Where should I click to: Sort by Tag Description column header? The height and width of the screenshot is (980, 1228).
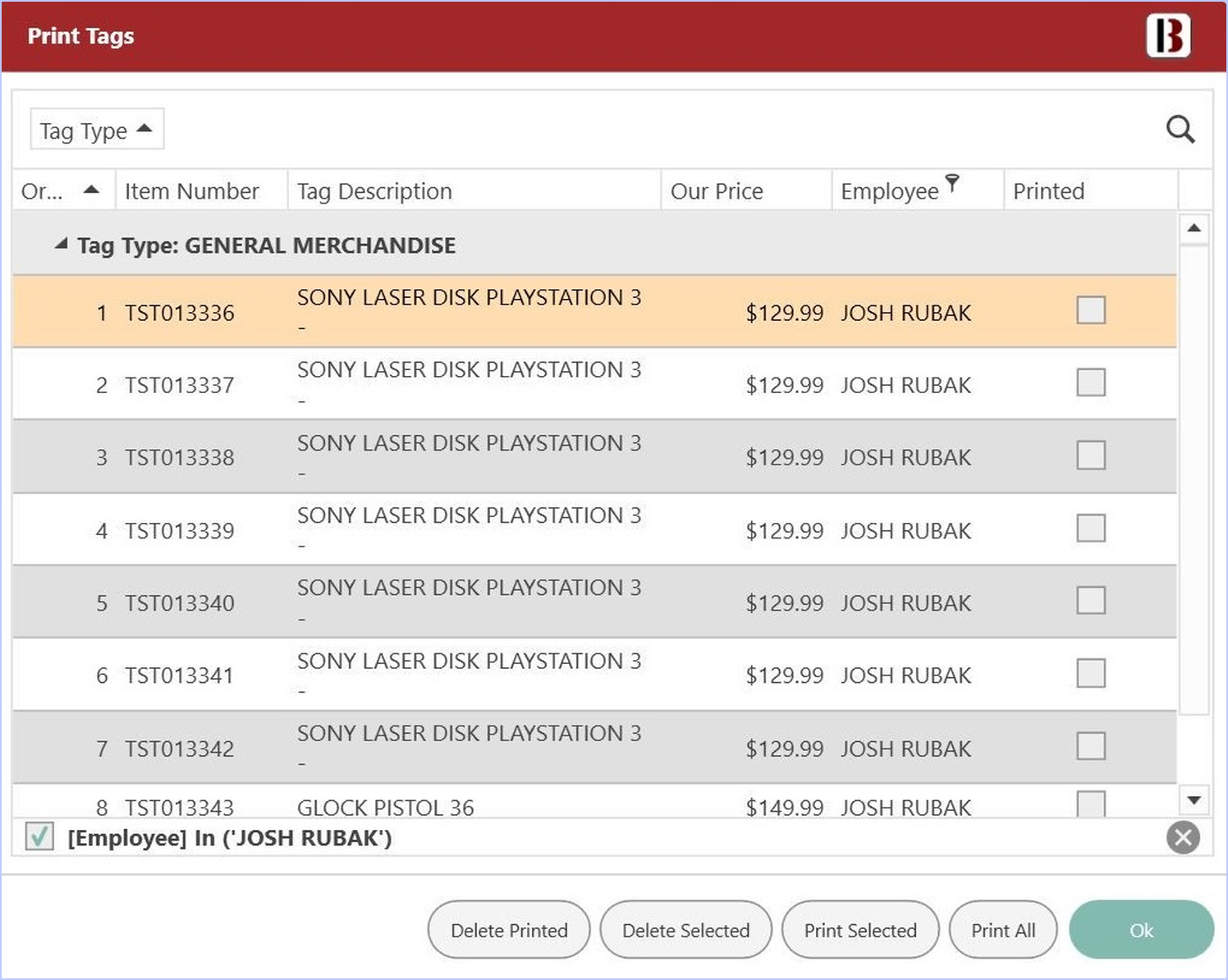pyautogui.click(x=474, y=190)
